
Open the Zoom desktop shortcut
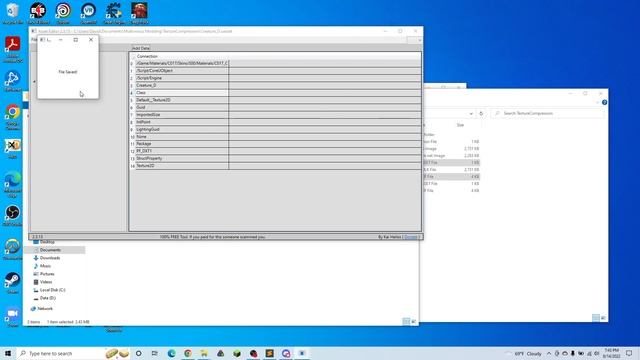[x=13, y=317]
